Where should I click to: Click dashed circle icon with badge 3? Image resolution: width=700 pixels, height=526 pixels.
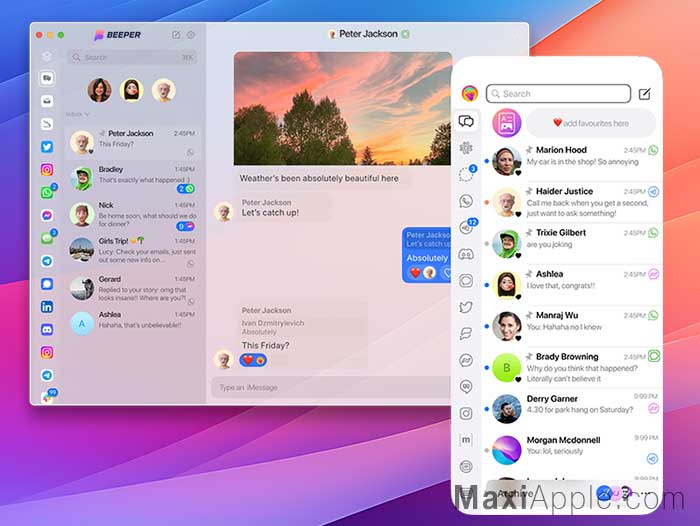coord(466,174)
